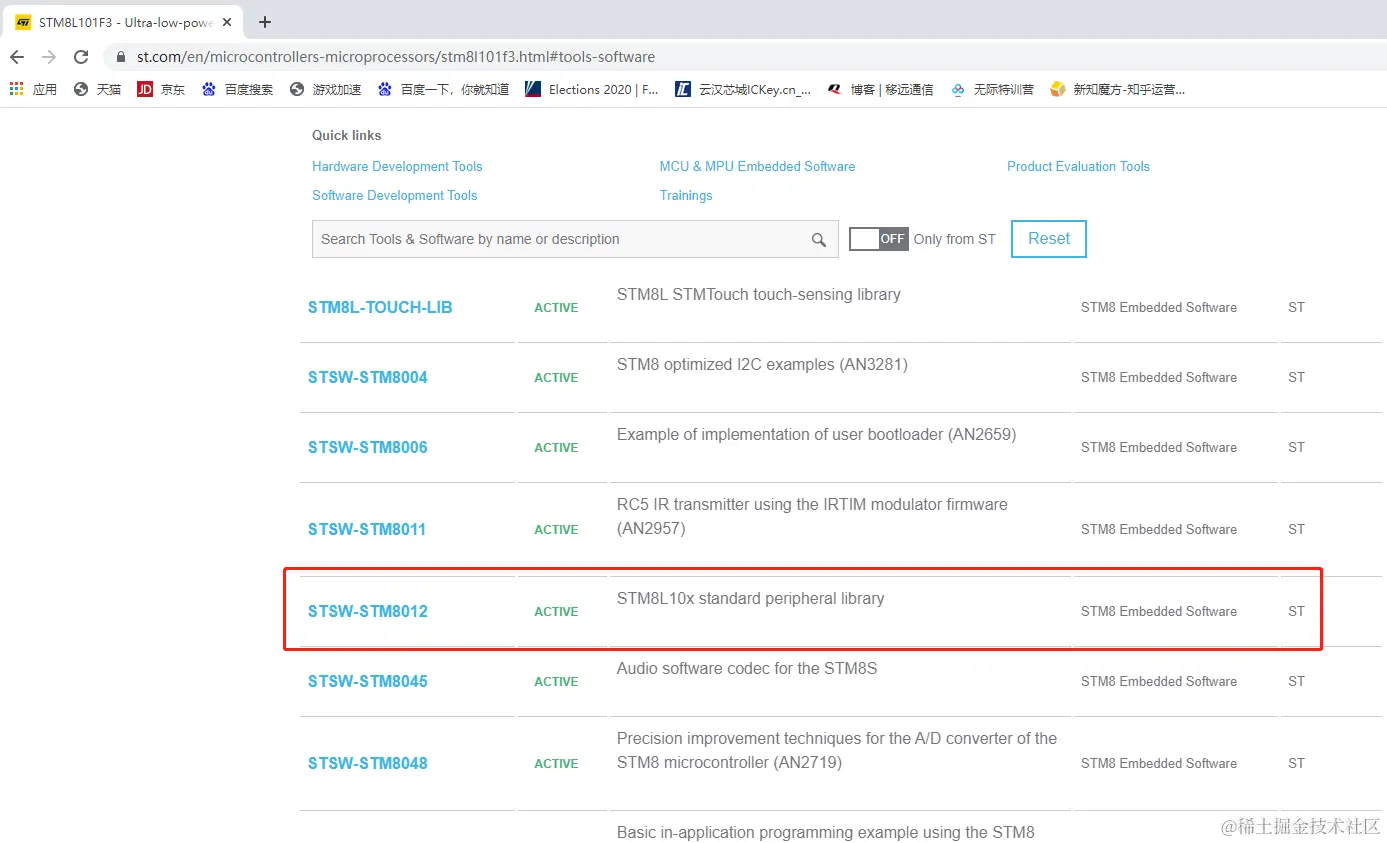Click ACTIVE status in STSW-STM8012 row
The image size is (1387, 843).
(556, 611)
